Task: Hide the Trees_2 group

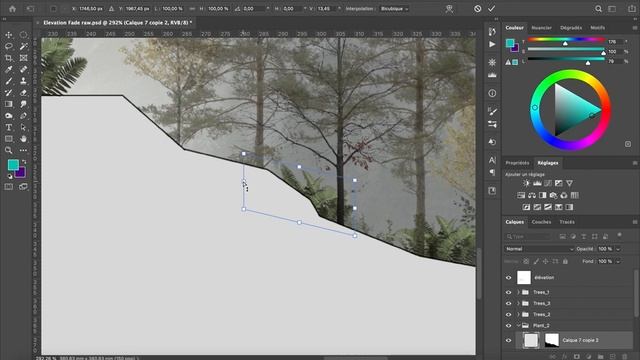Action: [509, 314]
